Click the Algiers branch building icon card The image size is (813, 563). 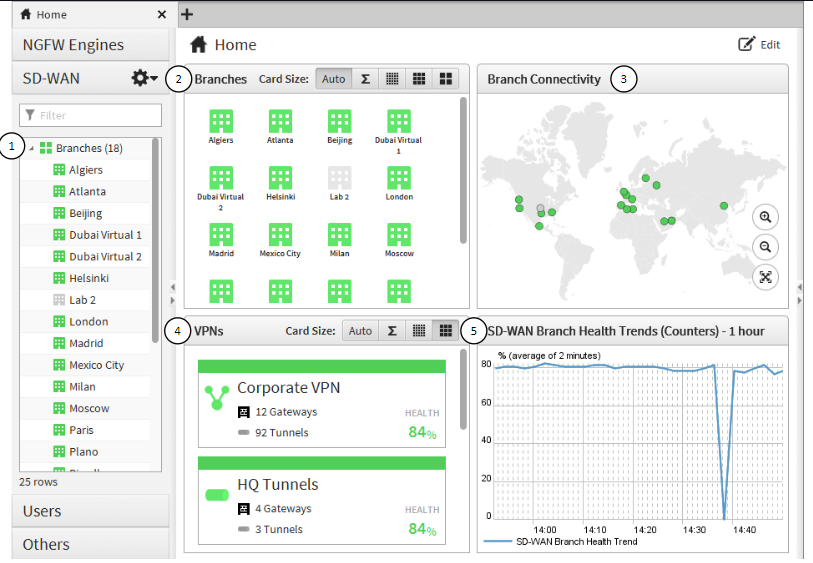tap(220, 121)
